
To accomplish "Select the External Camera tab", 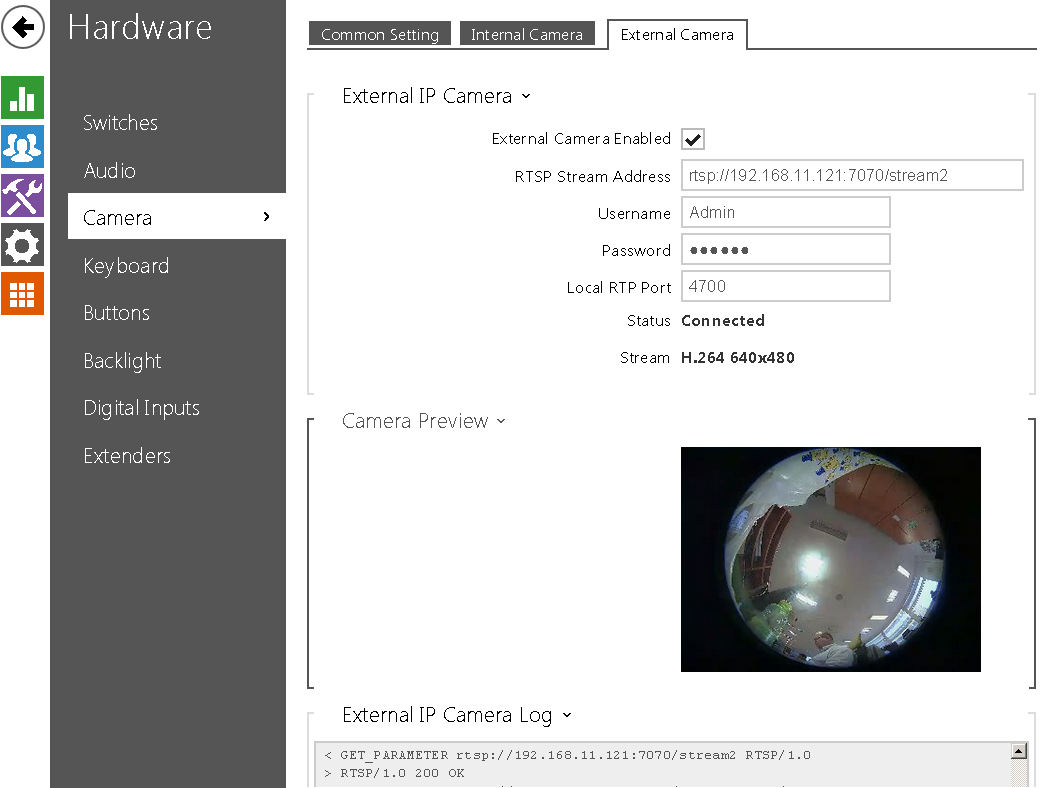I will 677,34.
